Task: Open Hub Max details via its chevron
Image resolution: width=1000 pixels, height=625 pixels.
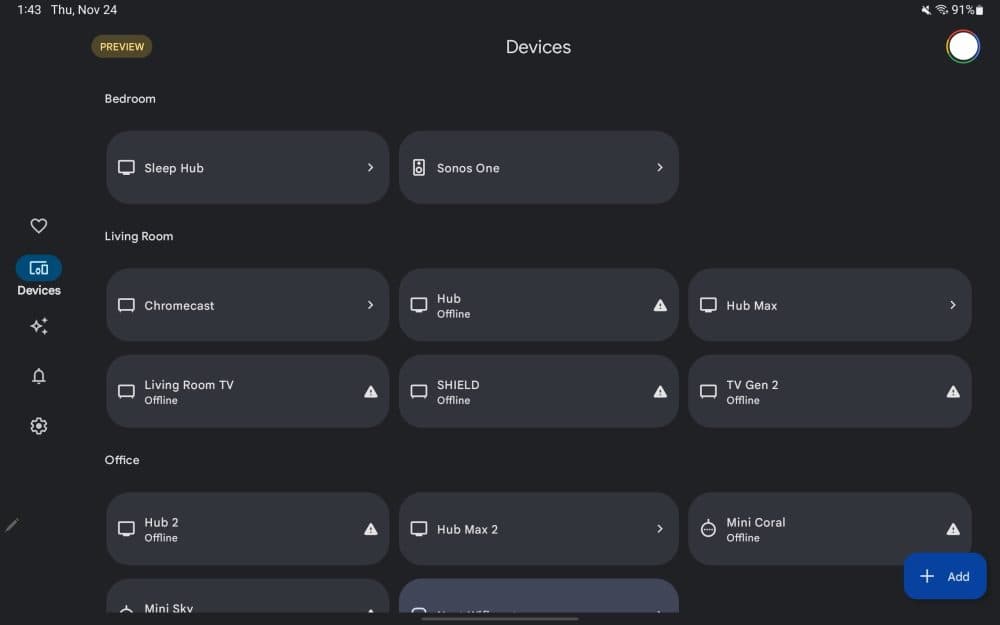Action: click(952, 305)
